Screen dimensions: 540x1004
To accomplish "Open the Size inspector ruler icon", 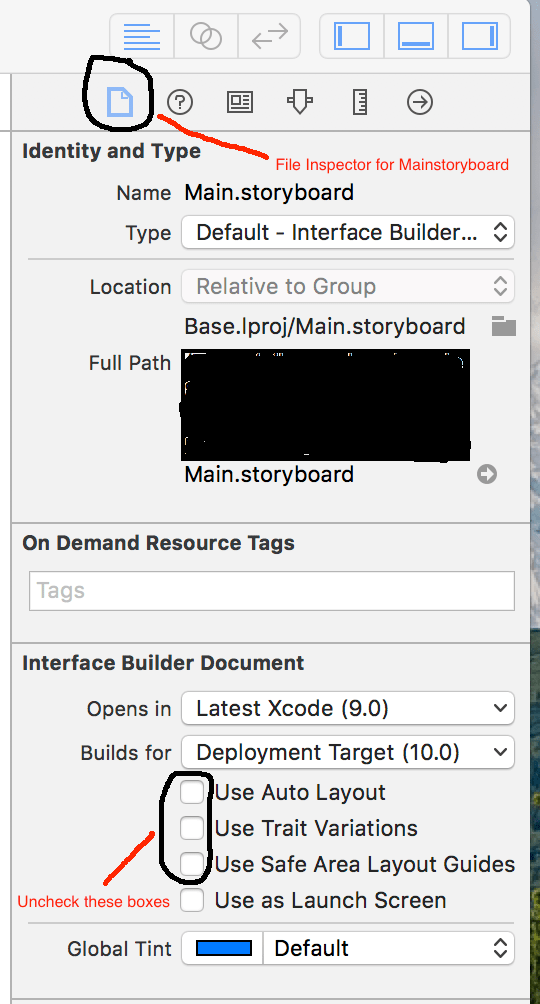I will tap(360, 102).
